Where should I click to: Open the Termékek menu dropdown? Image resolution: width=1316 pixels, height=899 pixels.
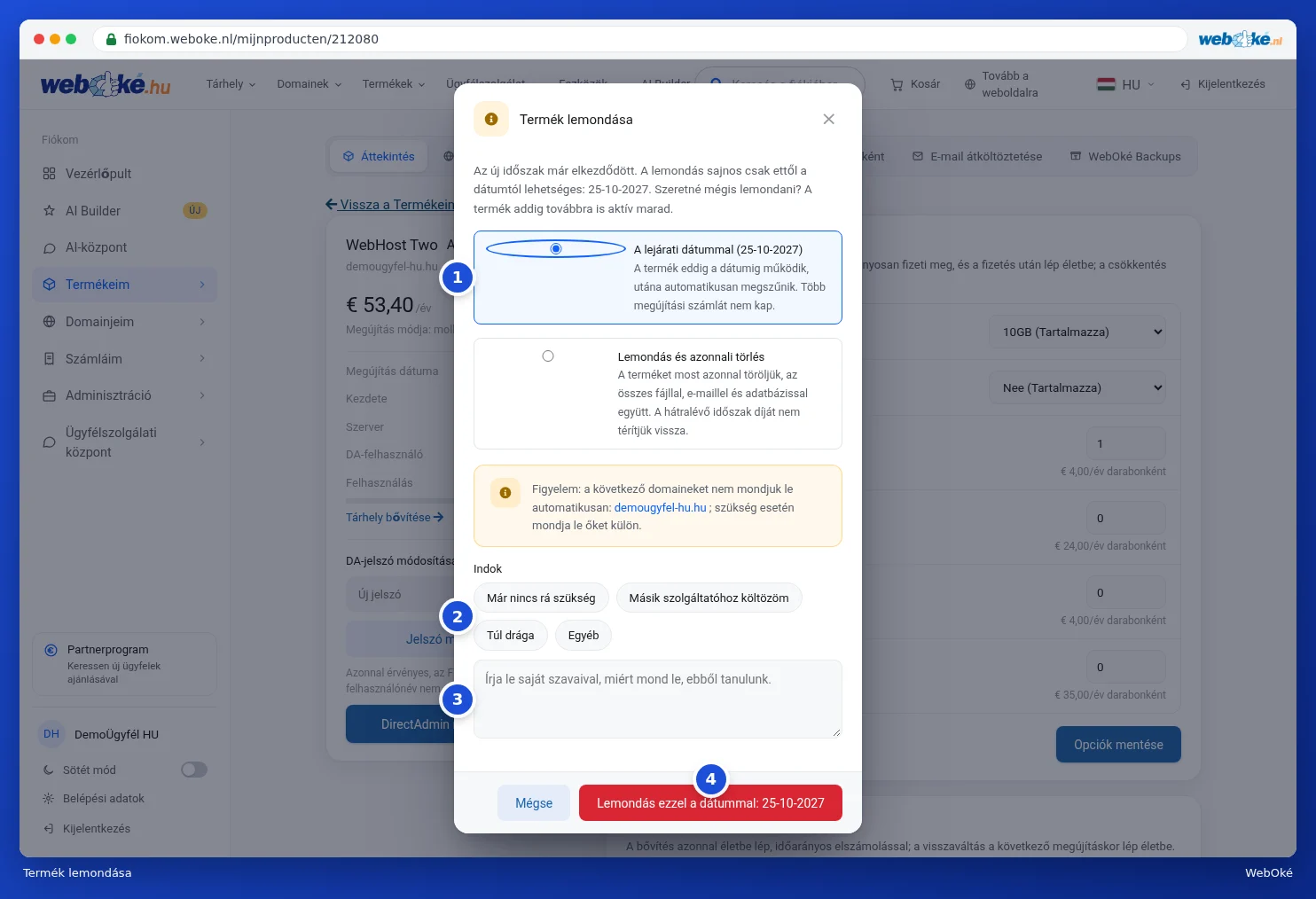pyautogui.click(x=394, y=84)
